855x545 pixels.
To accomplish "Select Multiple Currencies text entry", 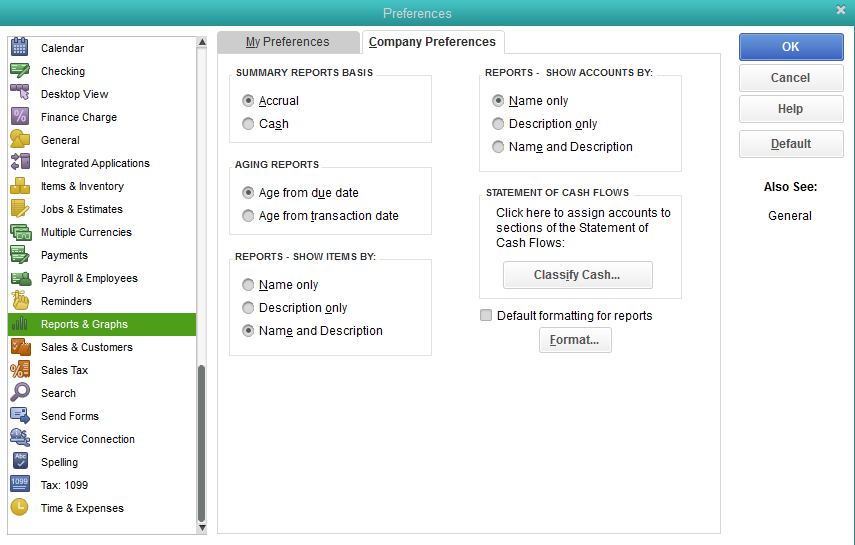I will [x=86, y=232].
